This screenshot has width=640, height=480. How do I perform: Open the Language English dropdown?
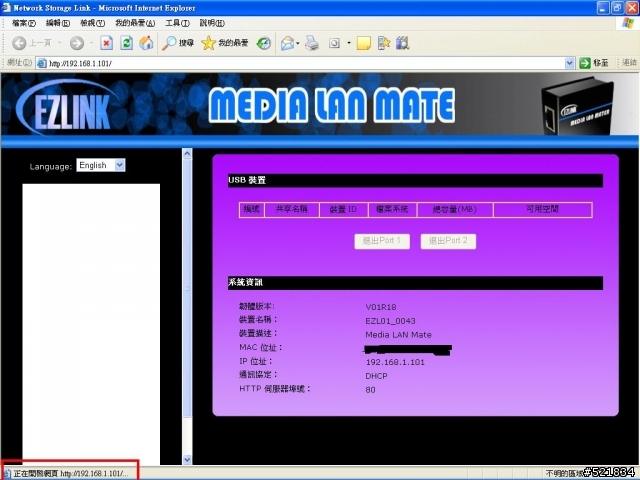pos(101,165)
